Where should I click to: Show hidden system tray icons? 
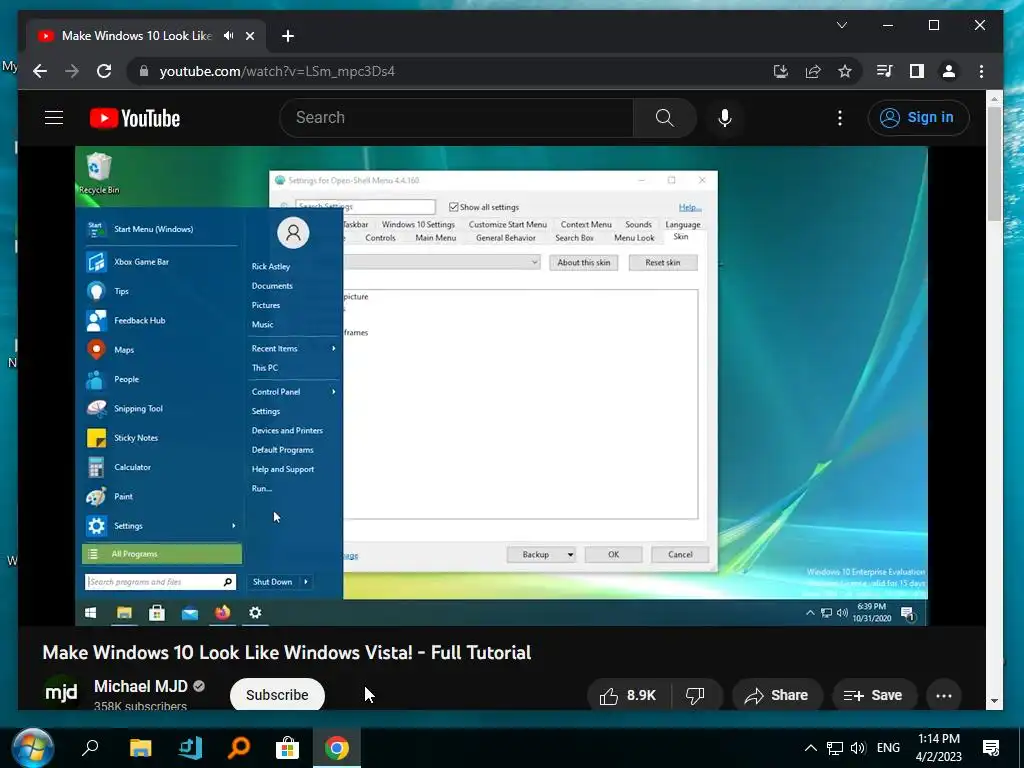810,748
